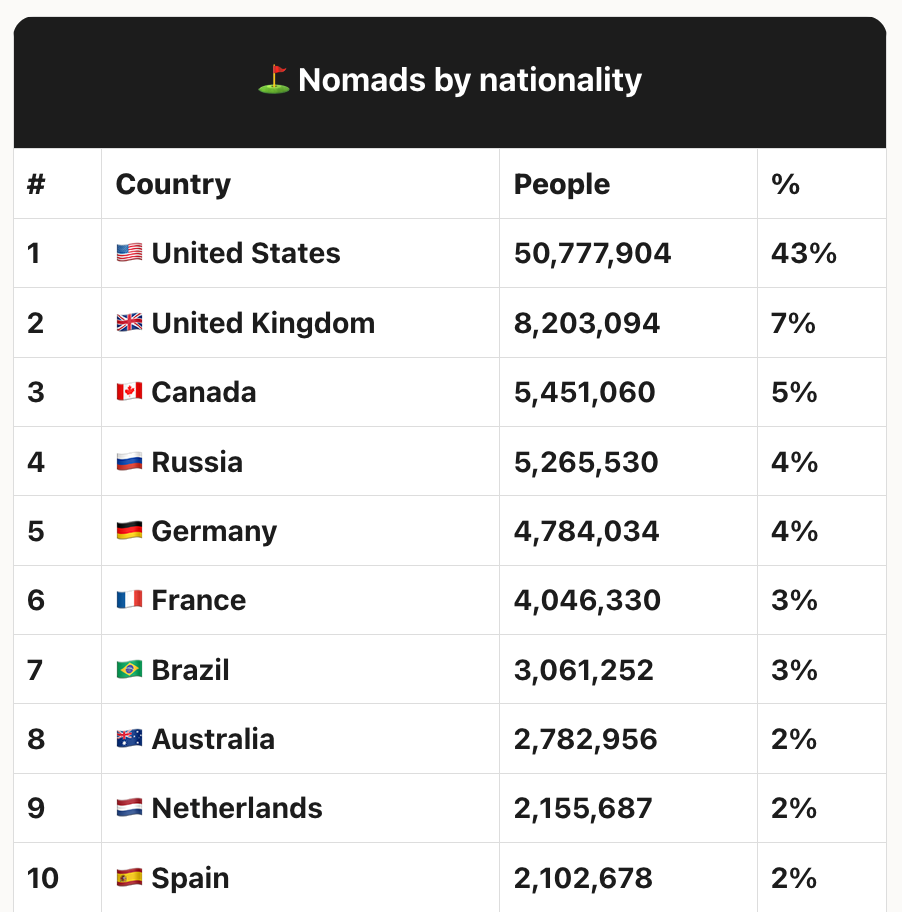Click the Netherlands flag icon
This screenshot has height=912, width=902.
[129, 808]
